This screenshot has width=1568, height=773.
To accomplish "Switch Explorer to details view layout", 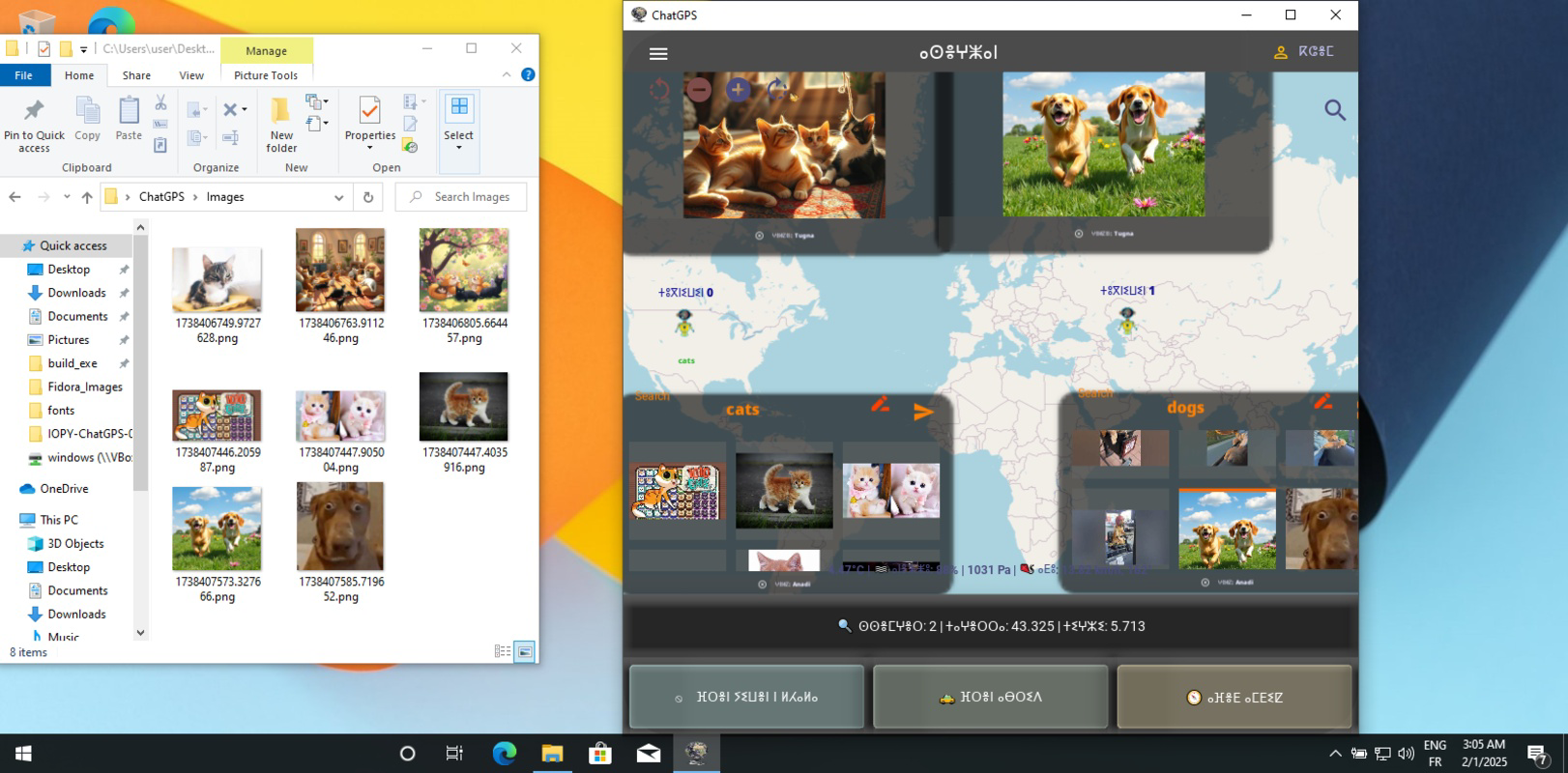I will [503, 651].
